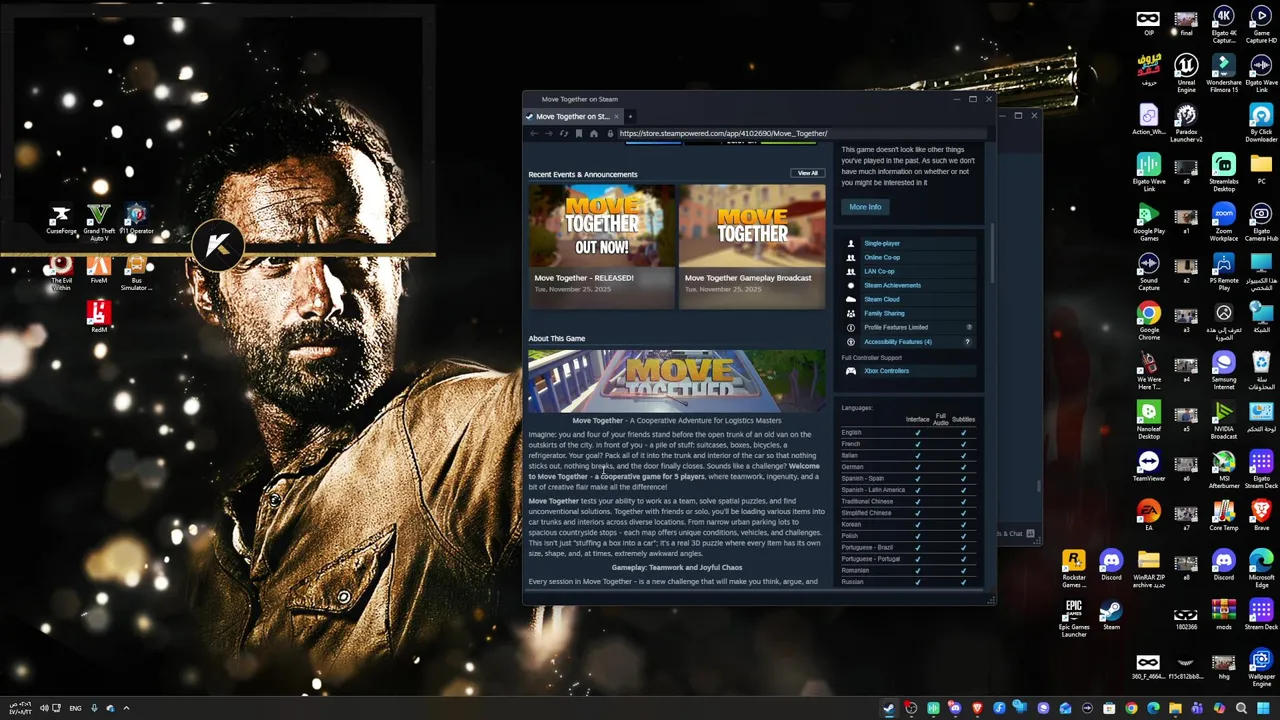Click the More Info button
Image resolution: width=1280 pixels, height=720 pixels.
pos(865,207)
